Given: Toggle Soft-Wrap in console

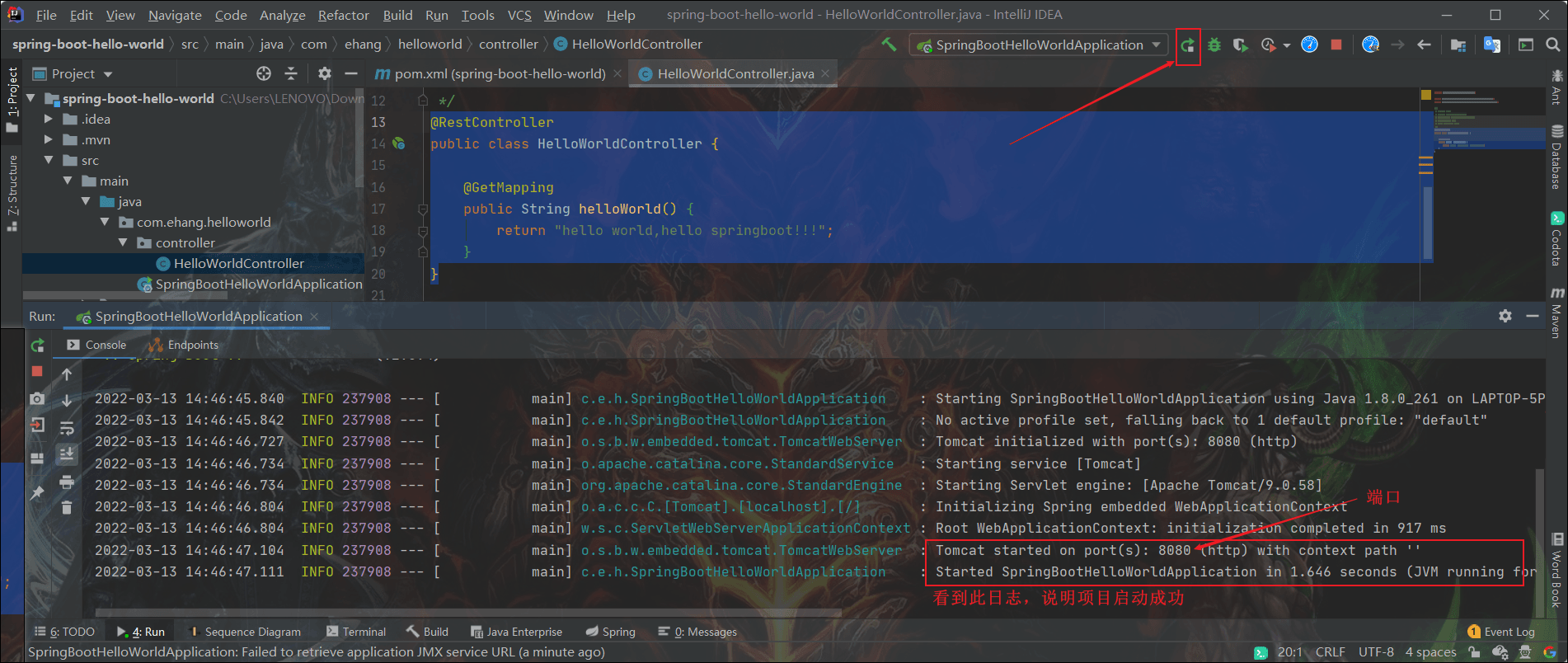Looking at the screenshot, I should coord(67,428).
